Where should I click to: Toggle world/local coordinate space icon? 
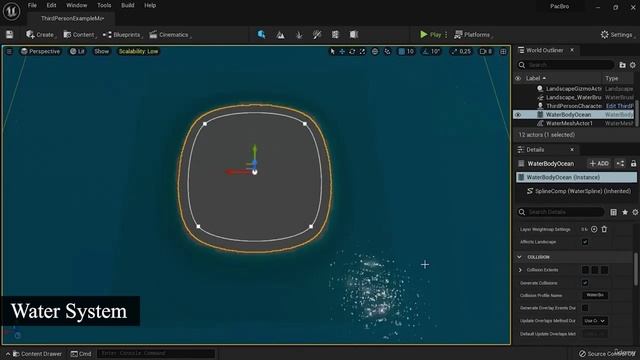pyautogui.click(x=375, y=51)
